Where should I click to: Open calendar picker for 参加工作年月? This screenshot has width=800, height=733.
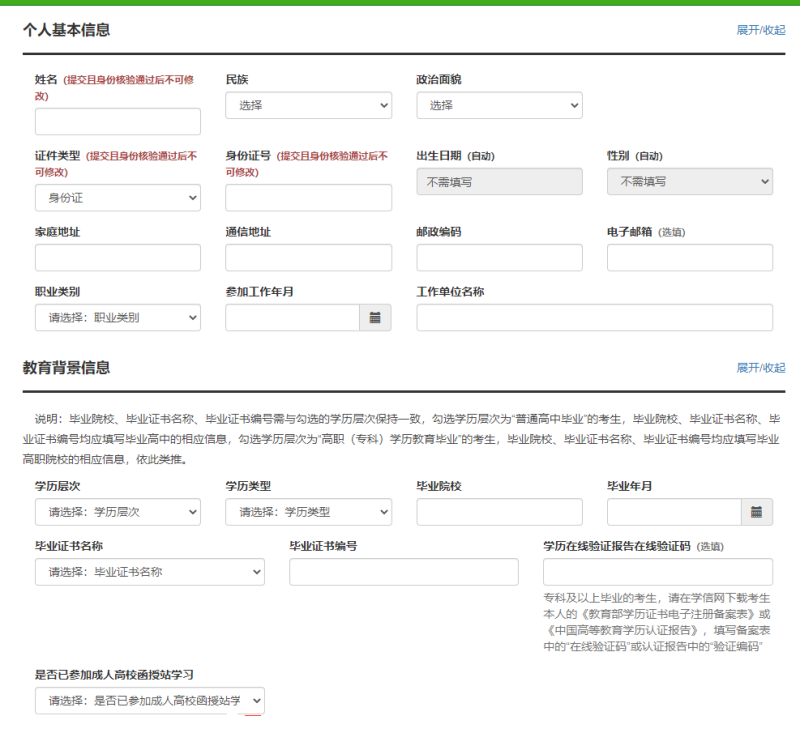[x=375, y=318]
